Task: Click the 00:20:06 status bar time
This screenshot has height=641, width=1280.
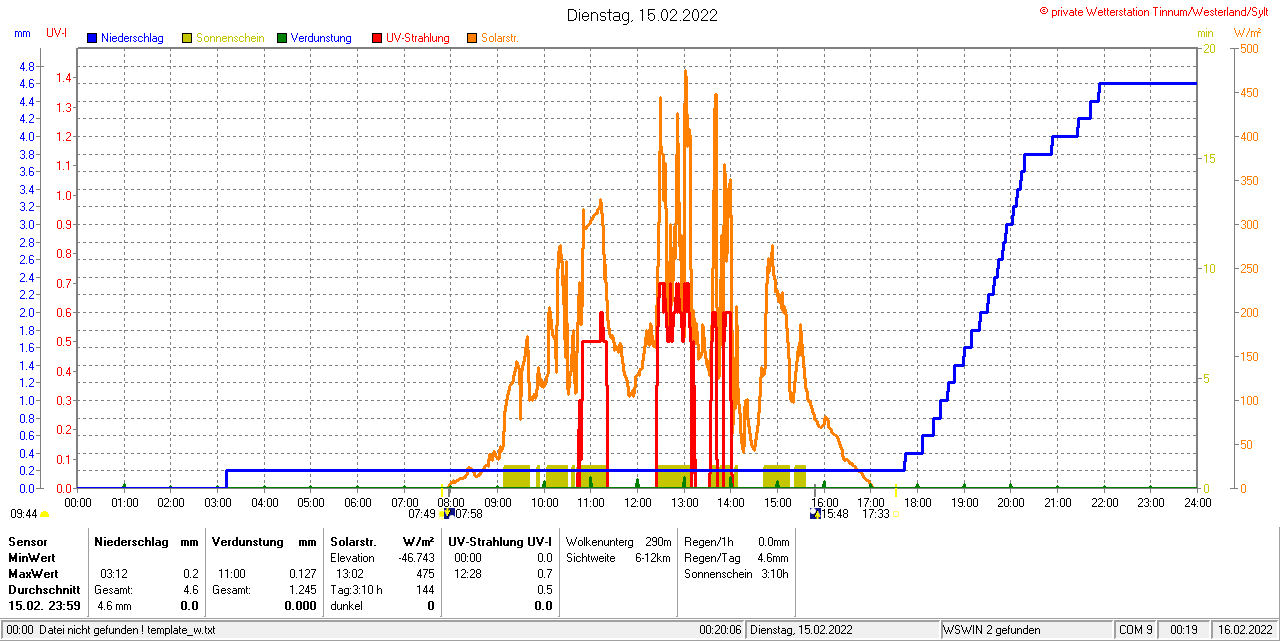Action: (x=720, y=630)
